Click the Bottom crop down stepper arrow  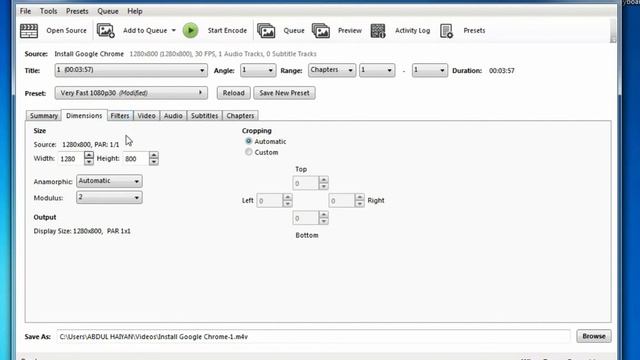[324, 221]
